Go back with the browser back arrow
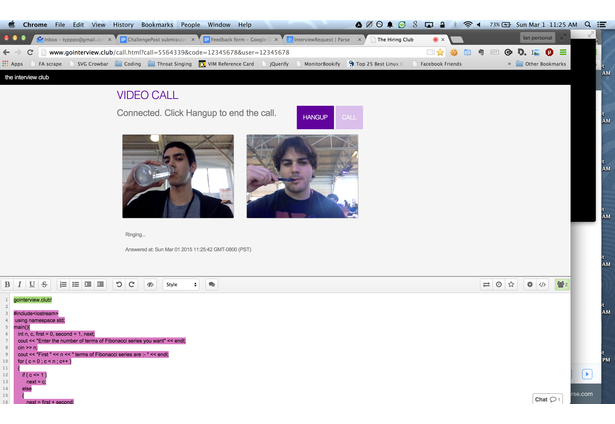Viewport: 615px width, 424px height. point(6,52)
